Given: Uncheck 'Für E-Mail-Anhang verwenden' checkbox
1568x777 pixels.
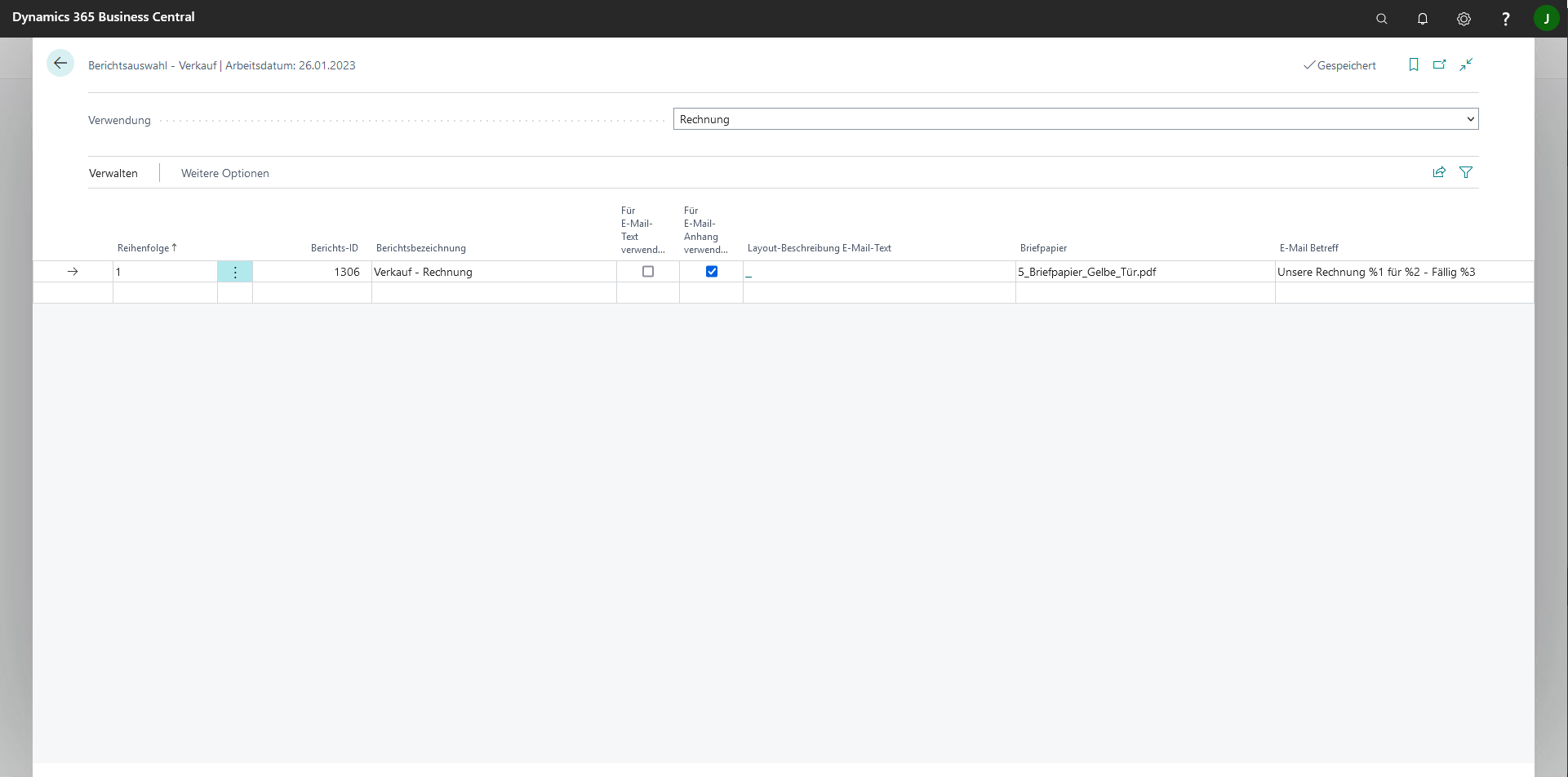Looking at the screenshot, I should click(712, 272).
